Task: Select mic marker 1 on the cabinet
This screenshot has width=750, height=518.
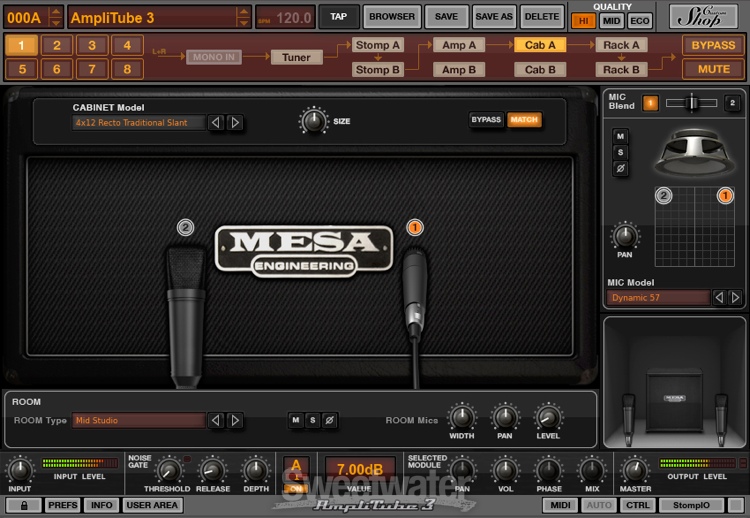Action: [414, 228]
